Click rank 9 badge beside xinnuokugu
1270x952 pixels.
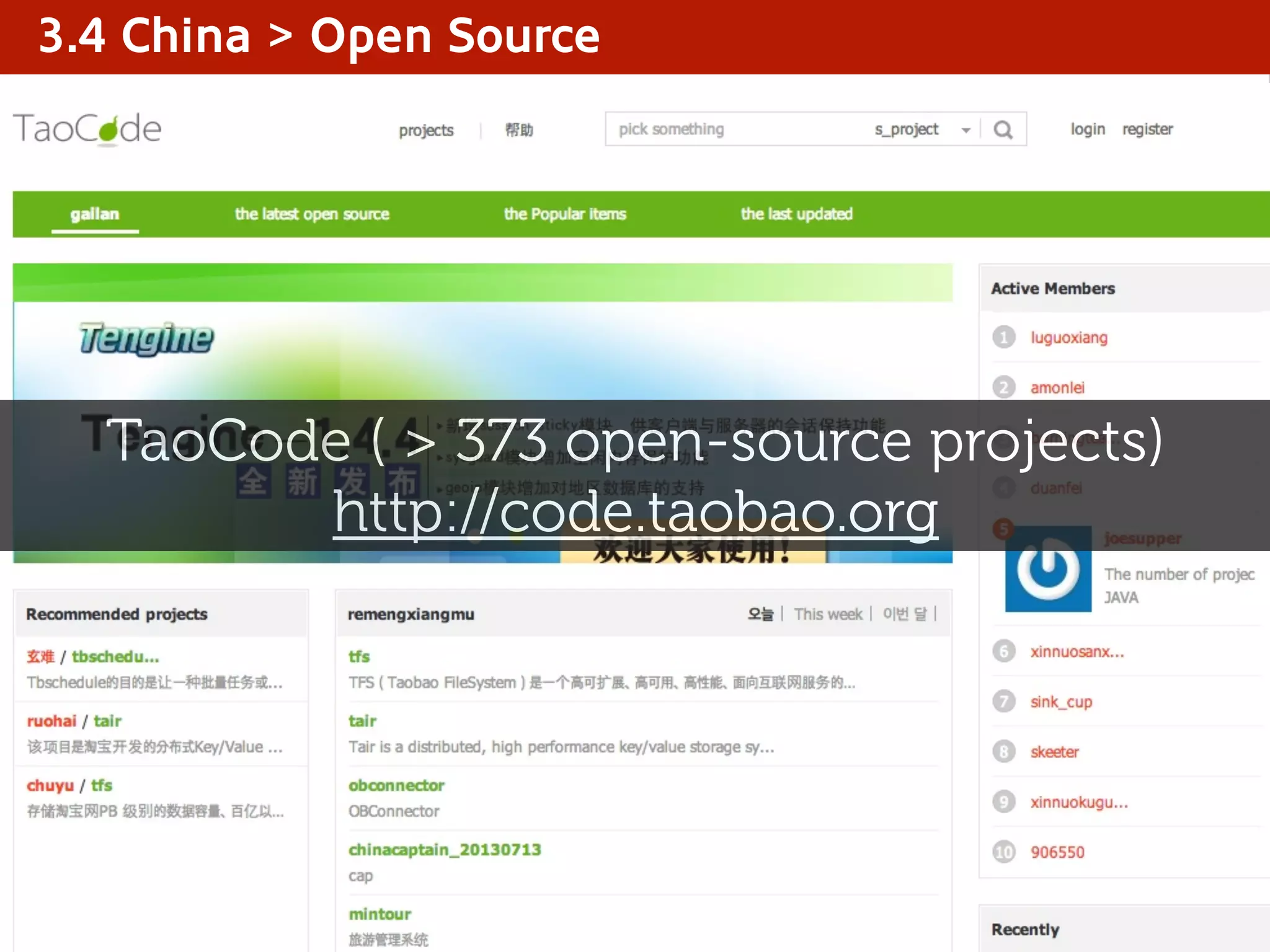1003,802
